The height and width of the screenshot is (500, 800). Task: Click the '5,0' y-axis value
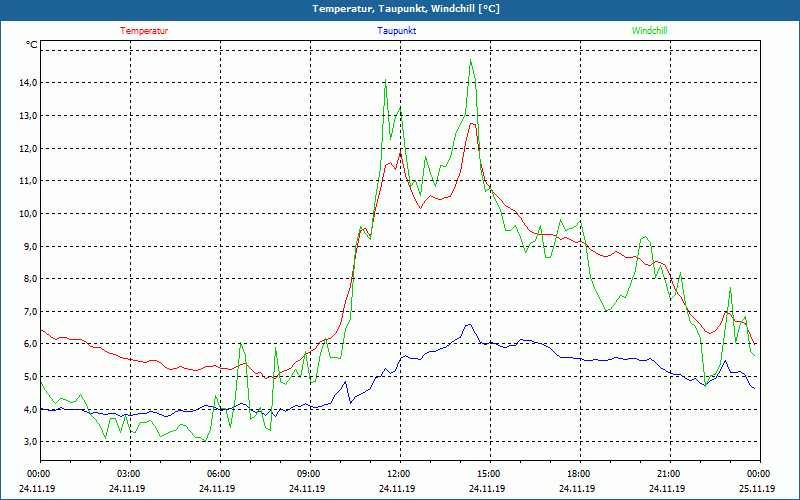(31, 377)
